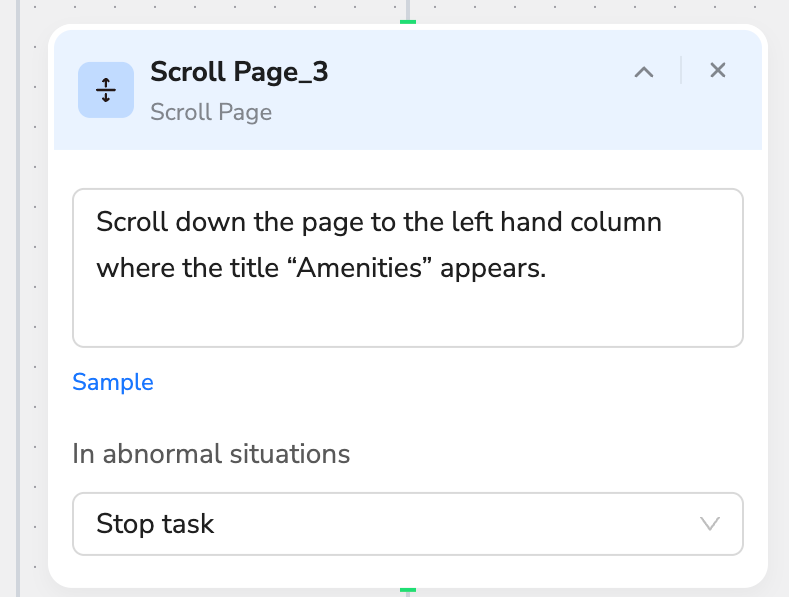Select the connector line above the card

[408, 10]
